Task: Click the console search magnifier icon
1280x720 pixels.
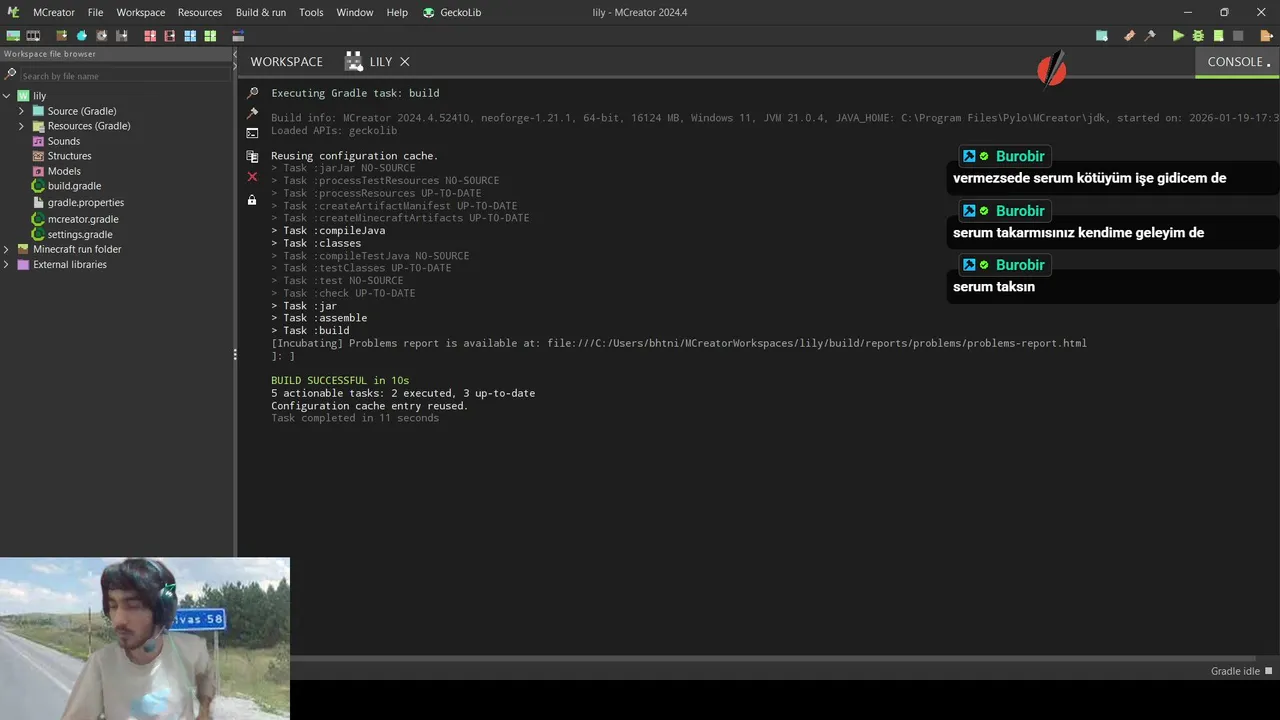Action: pos(252,93)
